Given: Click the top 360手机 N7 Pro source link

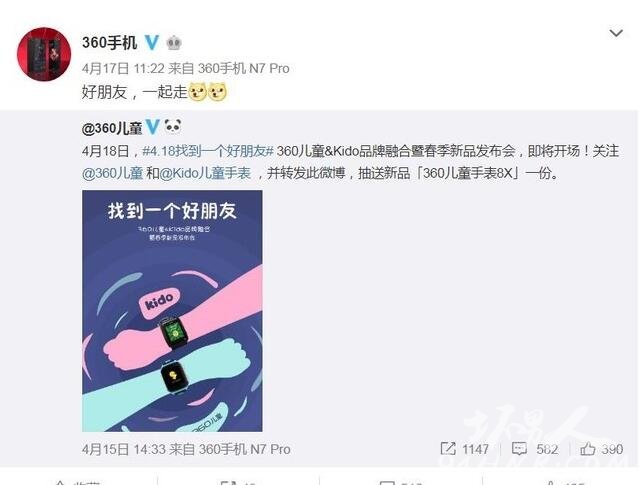Looking at the screenshot, I should point(243,68).
